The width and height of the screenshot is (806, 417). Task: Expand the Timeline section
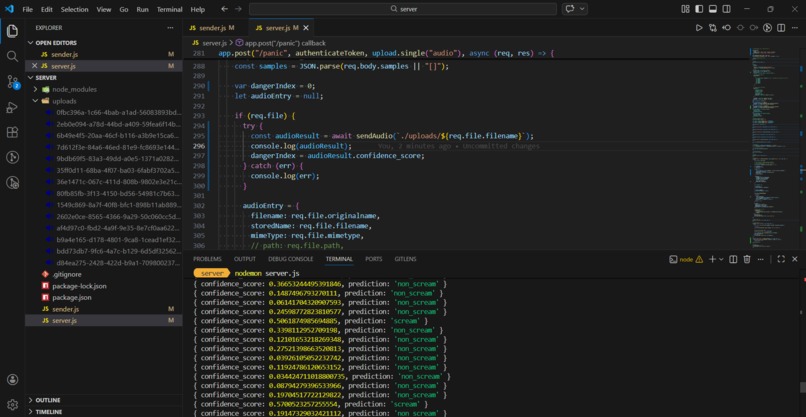point(103,411)
